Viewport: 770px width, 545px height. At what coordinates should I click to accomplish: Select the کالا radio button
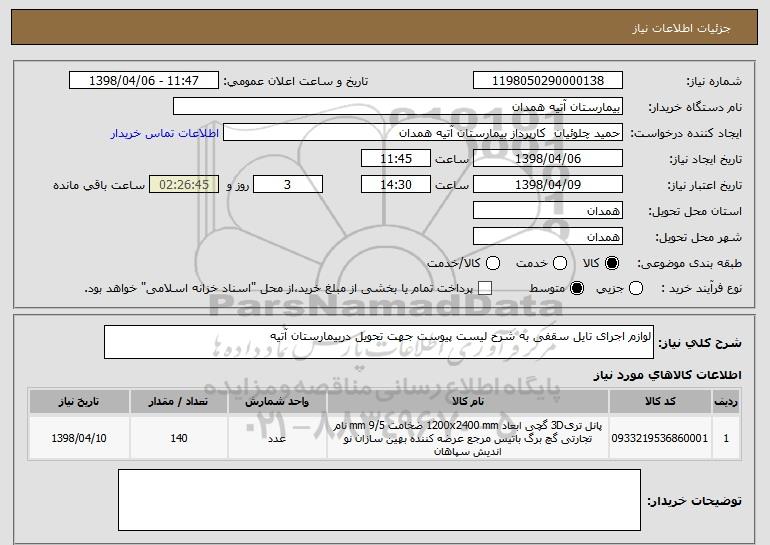612,263
